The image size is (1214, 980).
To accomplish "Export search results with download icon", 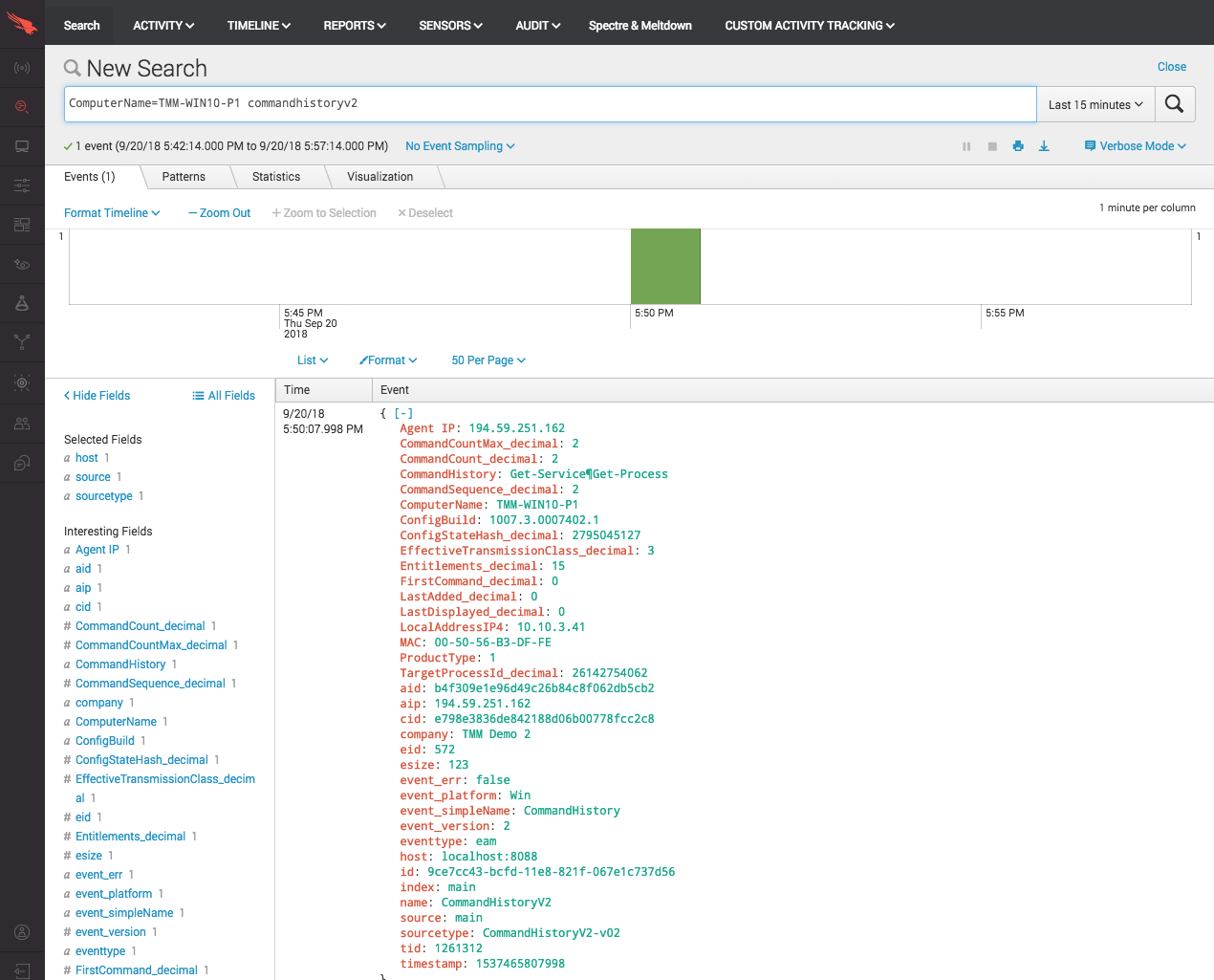I will pyautogui.click(x=1044, y=146).
